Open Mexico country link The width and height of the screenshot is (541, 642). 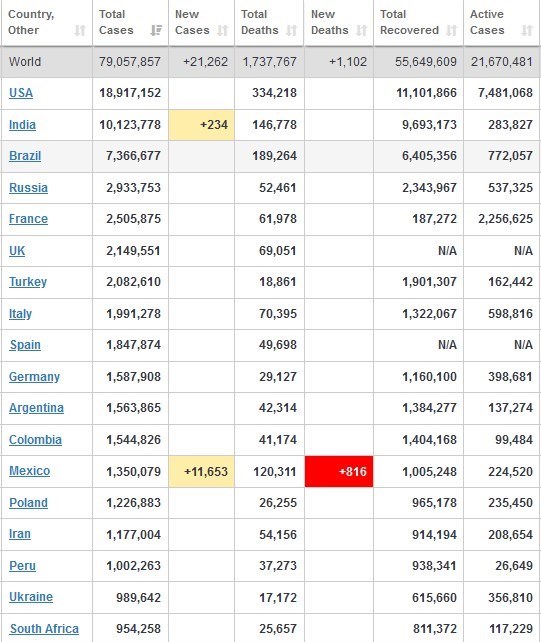29,471
